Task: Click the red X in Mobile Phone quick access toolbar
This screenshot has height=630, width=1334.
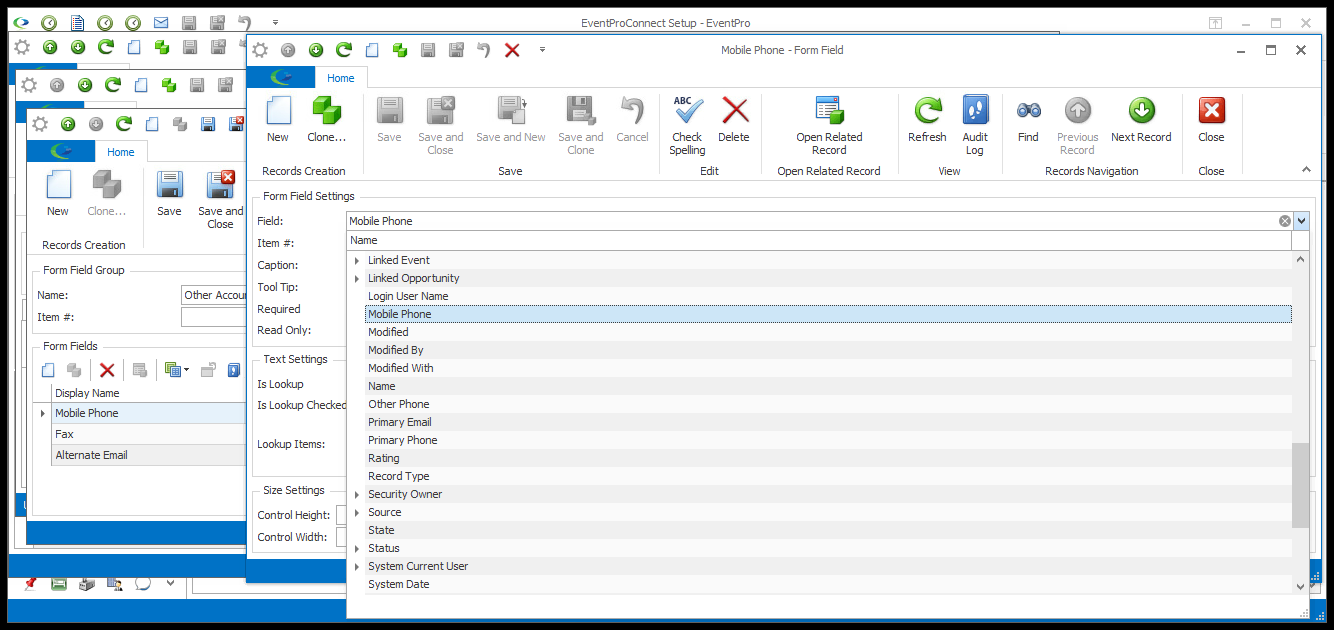Action: click(x=512, y=50)
